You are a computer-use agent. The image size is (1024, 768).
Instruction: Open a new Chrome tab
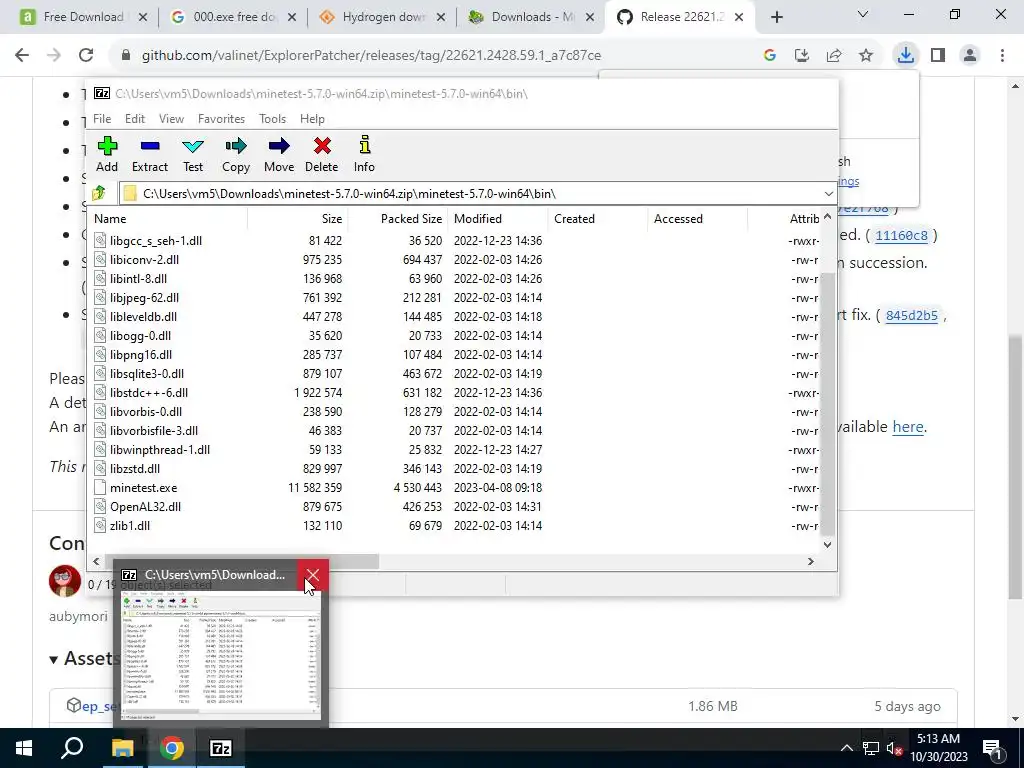[776, 18]
